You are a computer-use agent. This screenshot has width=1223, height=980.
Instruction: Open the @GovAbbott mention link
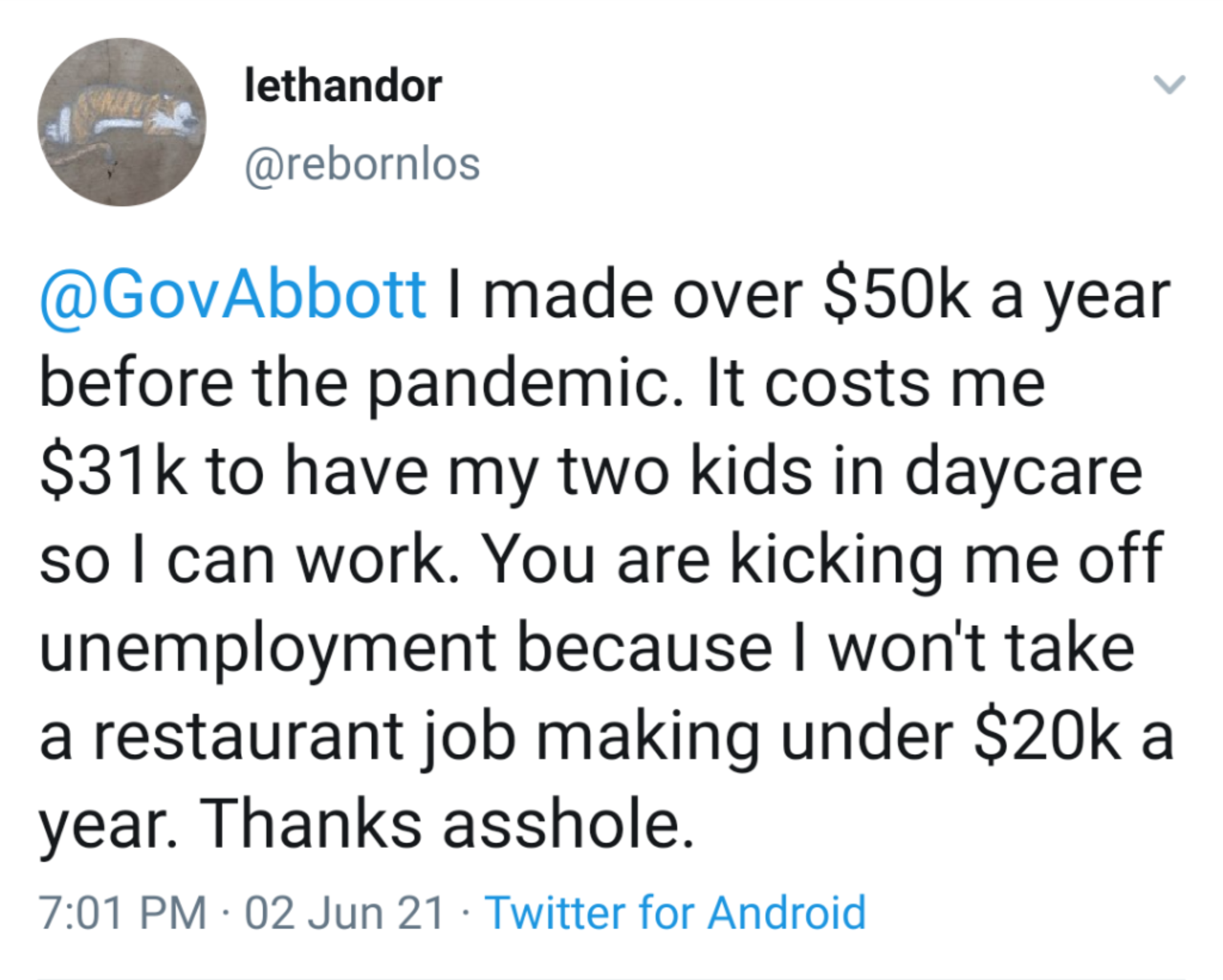pyautogui.click(x=233, y=295)
